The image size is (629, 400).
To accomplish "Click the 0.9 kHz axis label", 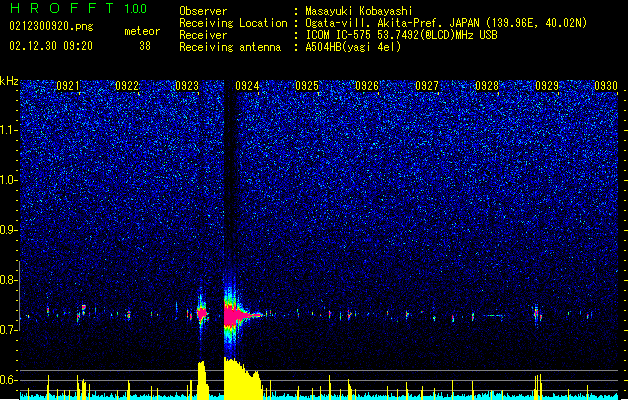I will (x=9, y=230).
